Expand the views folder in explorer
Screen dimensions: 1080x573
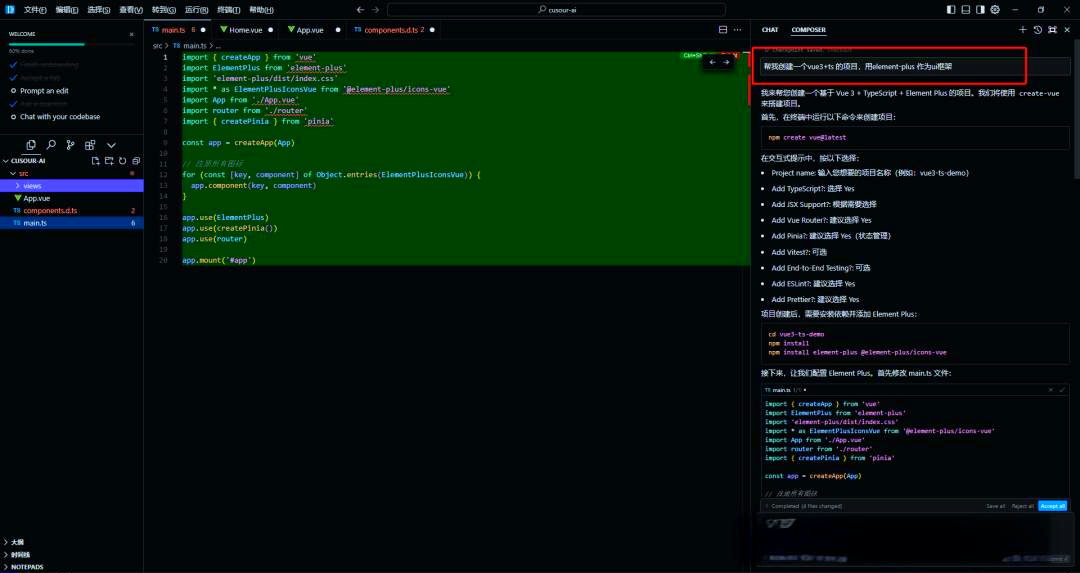[32, 186]
